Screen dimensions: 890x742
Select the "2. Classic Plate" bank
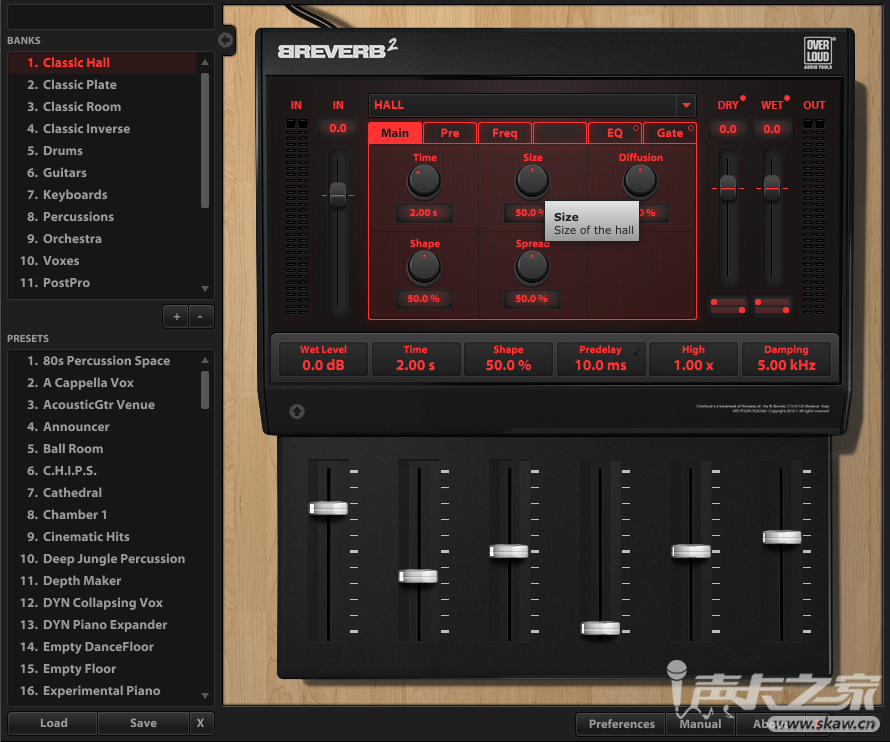pos(103,85)
